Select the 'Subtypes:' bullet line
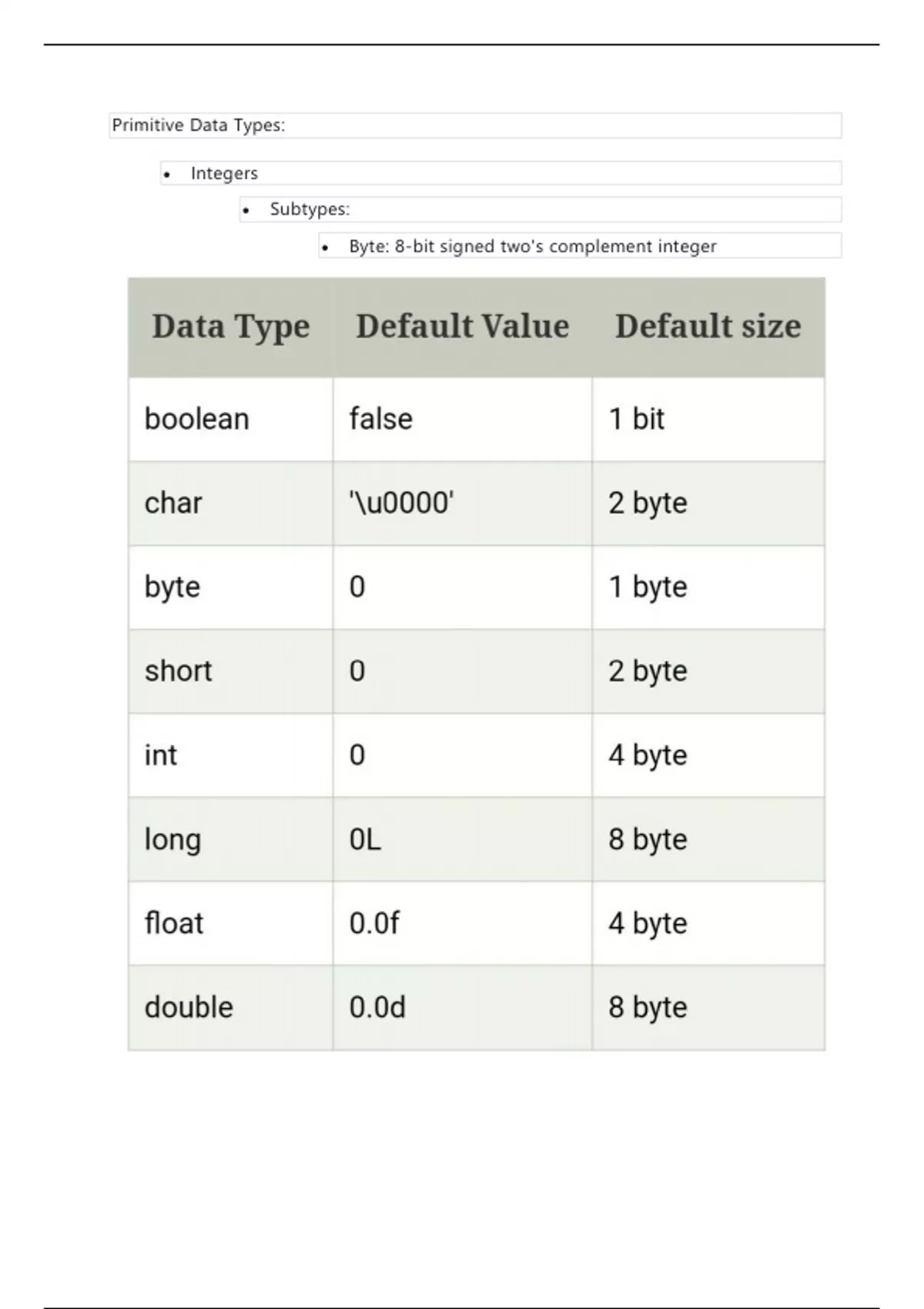This screenshot has width=924, height=1309. tap(310, 209)
